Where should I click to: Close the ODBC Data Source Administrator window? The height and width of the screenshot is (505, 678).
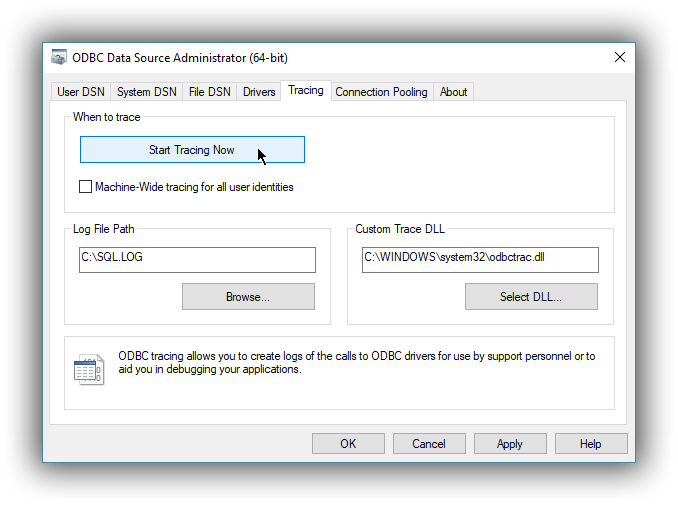pyautogui.click(x=620, y=57)
